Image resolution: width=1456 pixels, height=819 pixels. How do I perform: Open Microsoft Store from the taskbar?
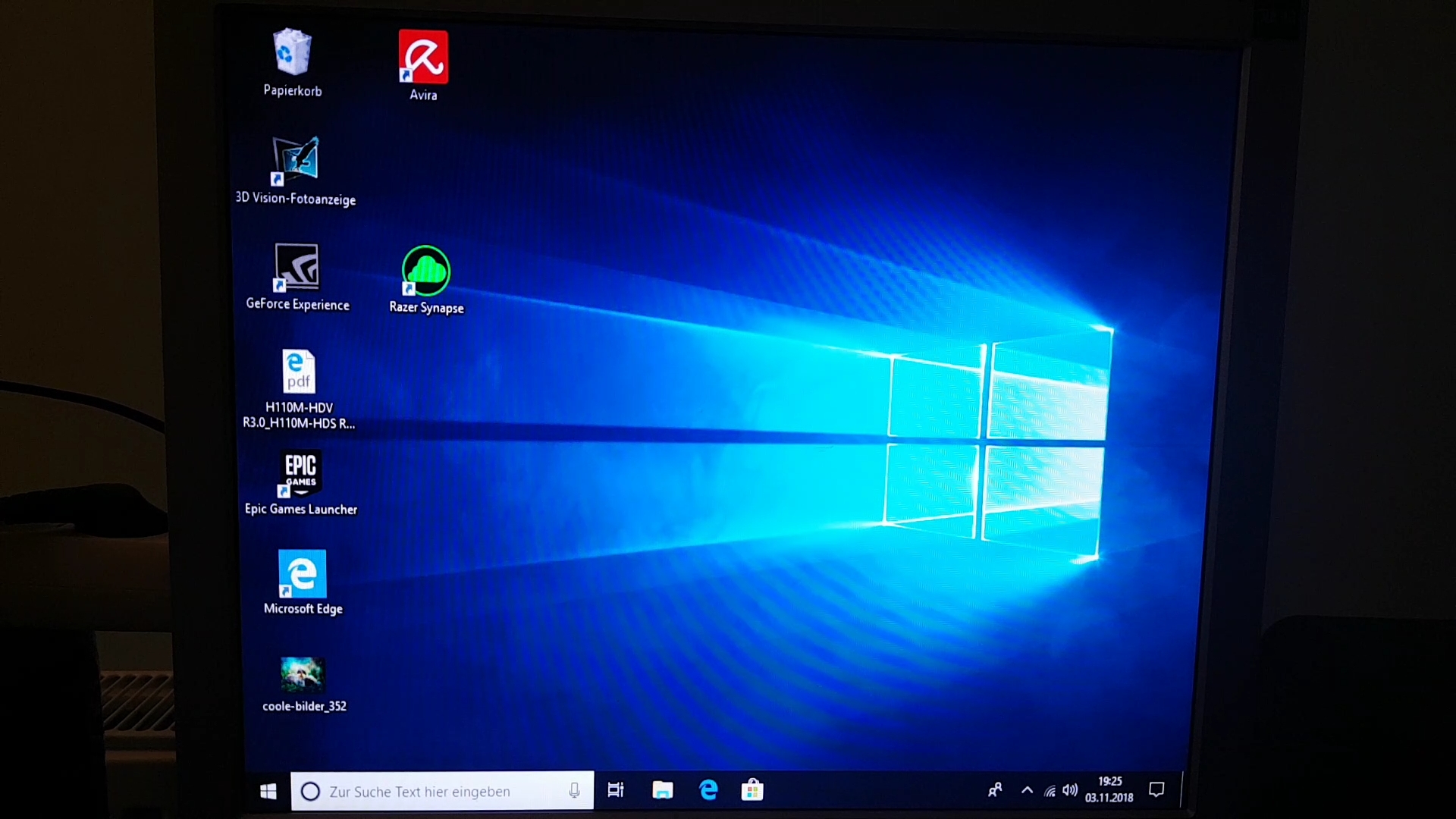pyautogui.click(x=752, y=790)
